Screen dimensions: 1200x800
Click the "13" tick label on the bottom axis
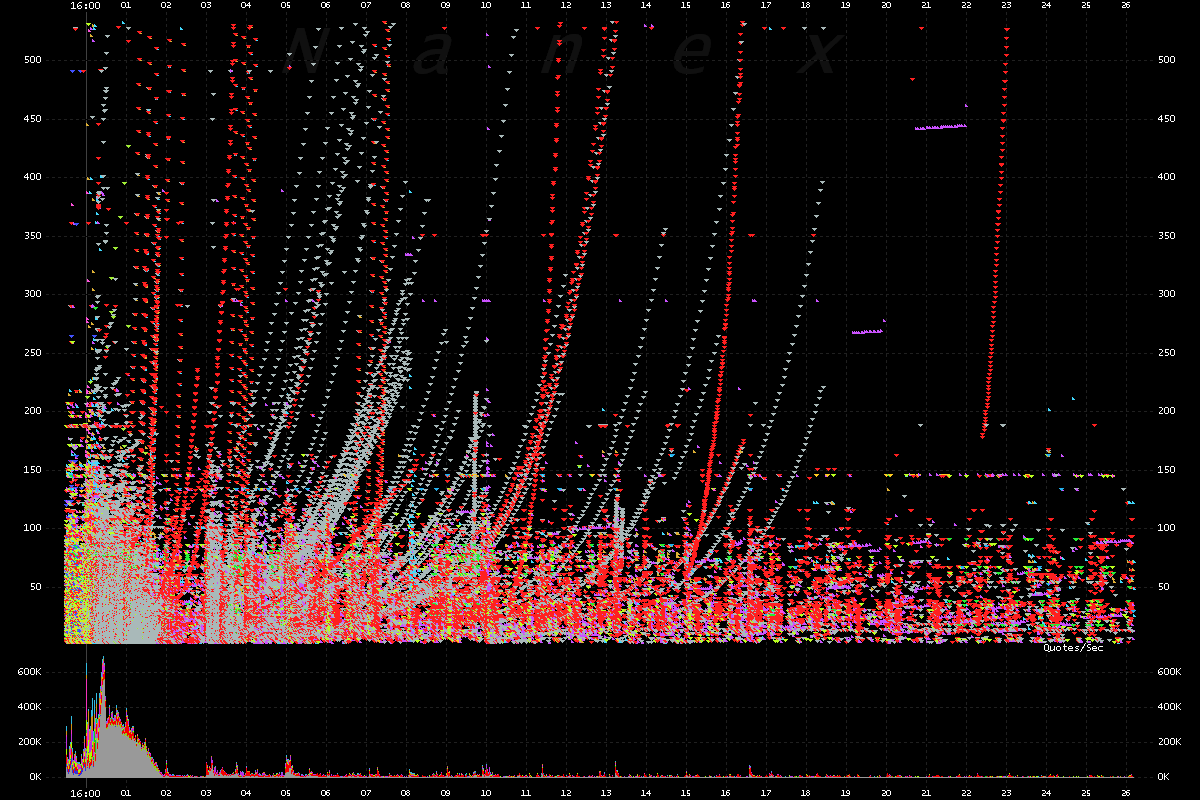[605, 793]
